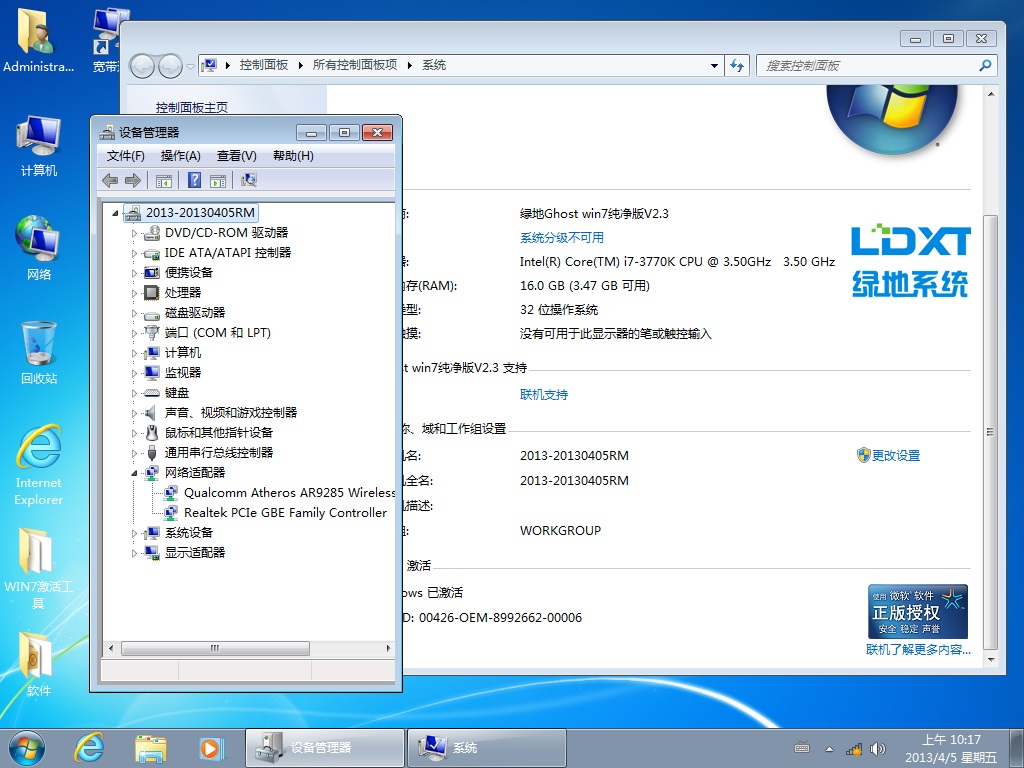The height and width of the screenshot is (768, 1024).
Task: Click 控制面板 in the address breadcrumb
Action: [x=264, y=65]
